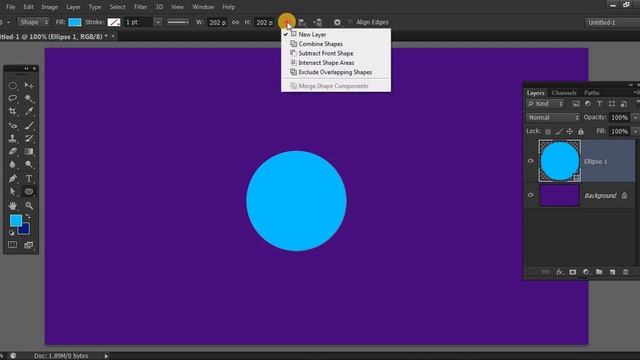Viewport: 640px width, 360px height.
Task: Open the Untitled-1 workspace dropdown
Action: pos(612,23)
